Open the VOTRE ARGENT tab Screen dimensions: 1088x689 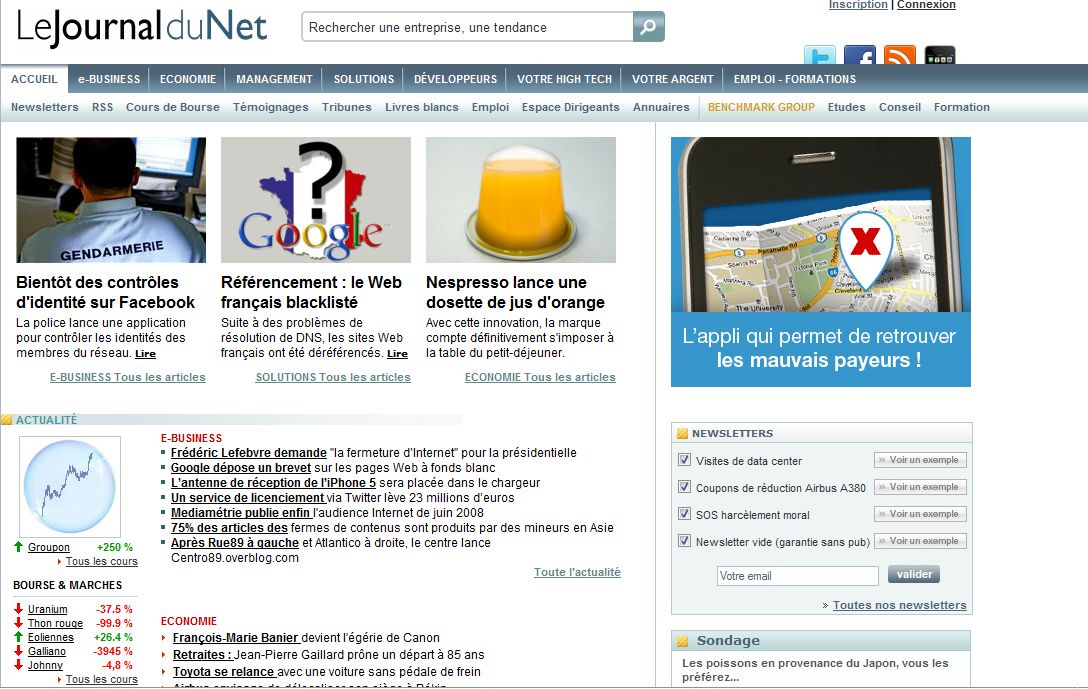(672, 79)
